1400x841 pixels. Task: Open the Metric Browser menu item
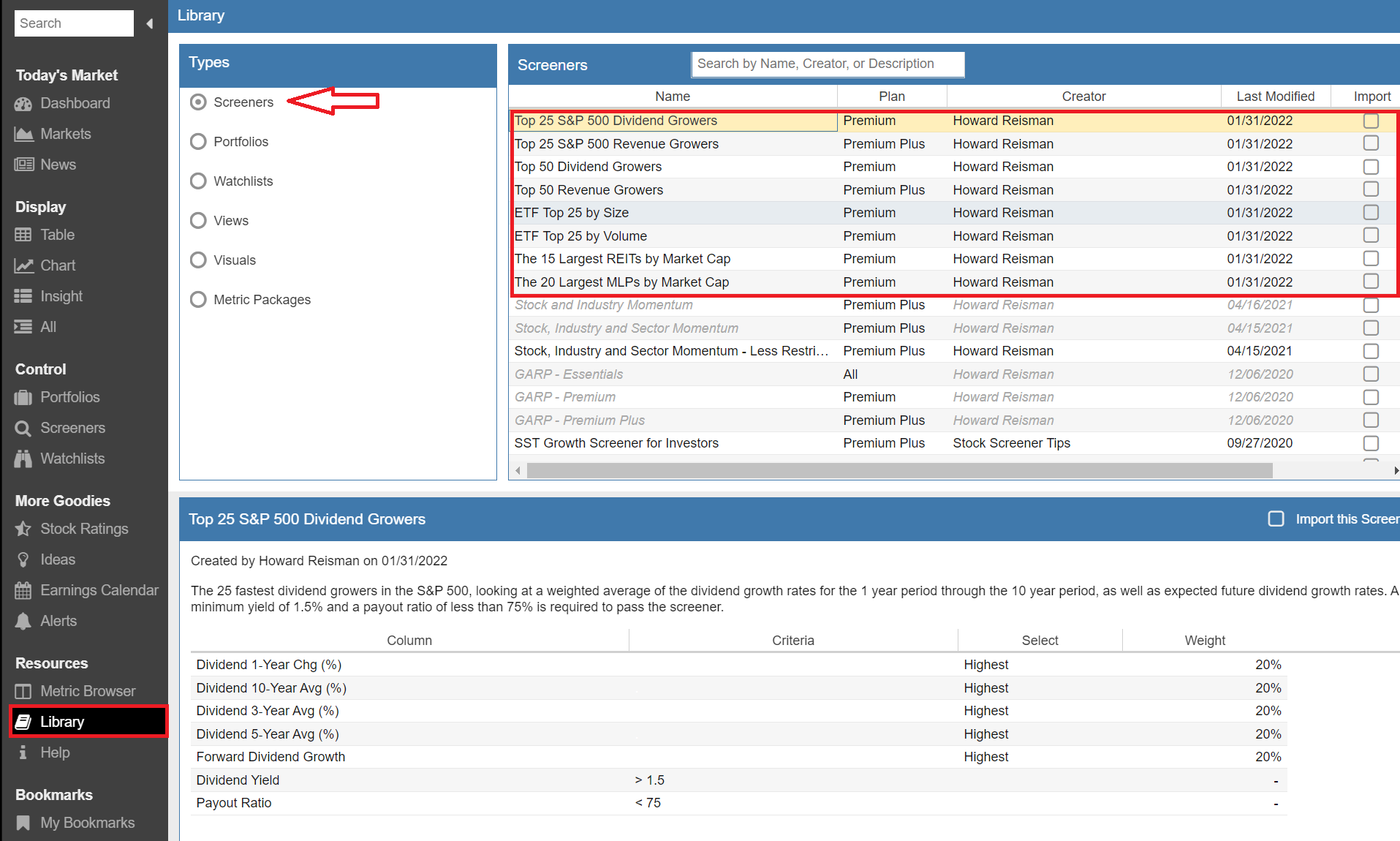coord(88,692)
